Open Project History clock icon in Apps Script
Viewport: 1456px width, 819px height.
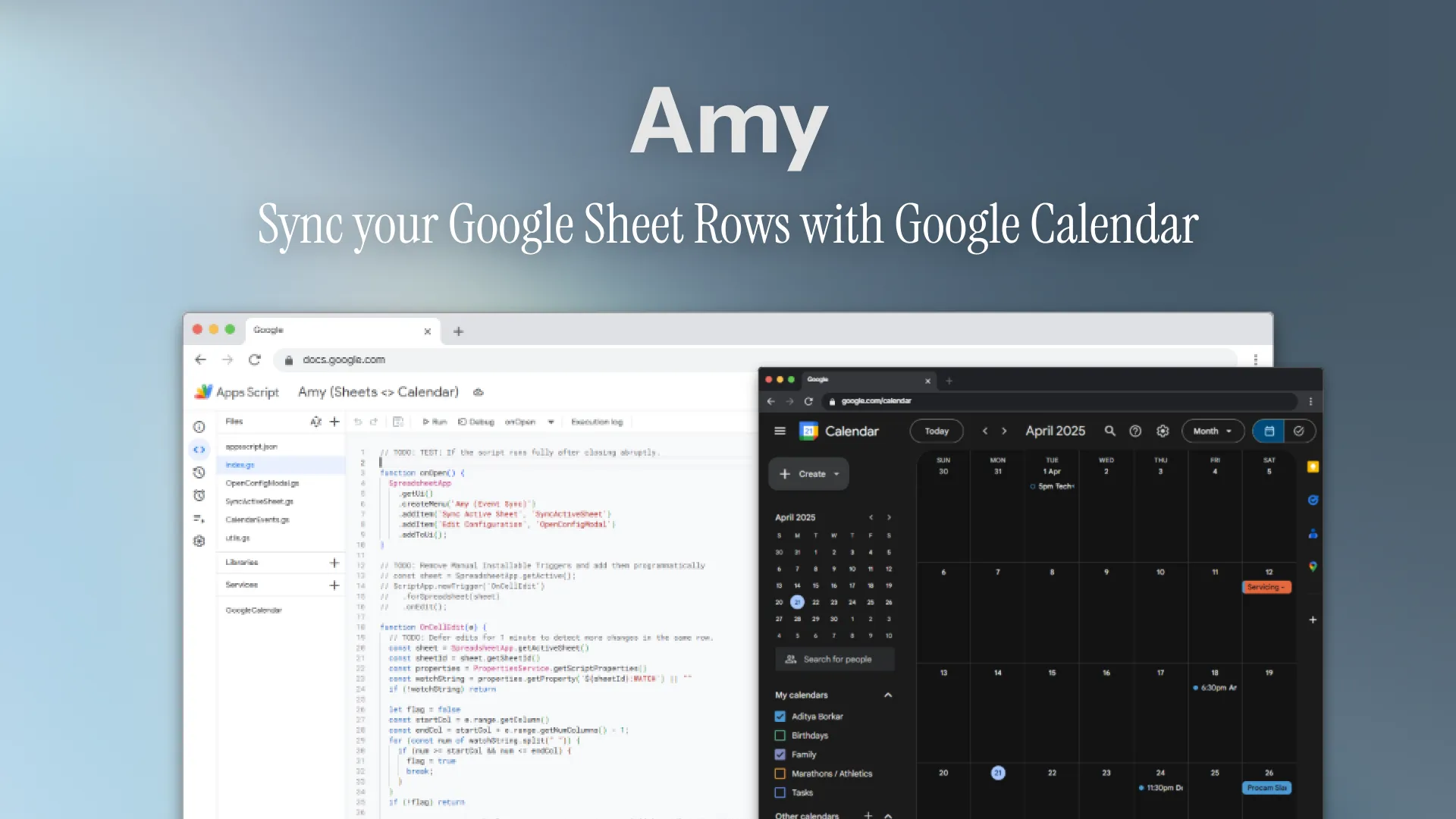[199, 472]
